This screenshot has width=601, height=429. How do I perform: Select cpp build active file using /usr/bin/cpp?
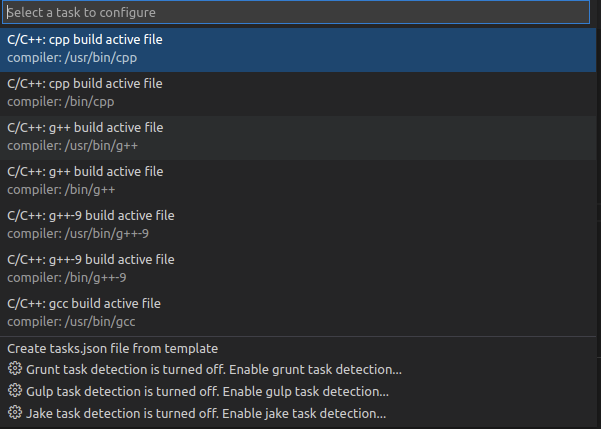85,40
